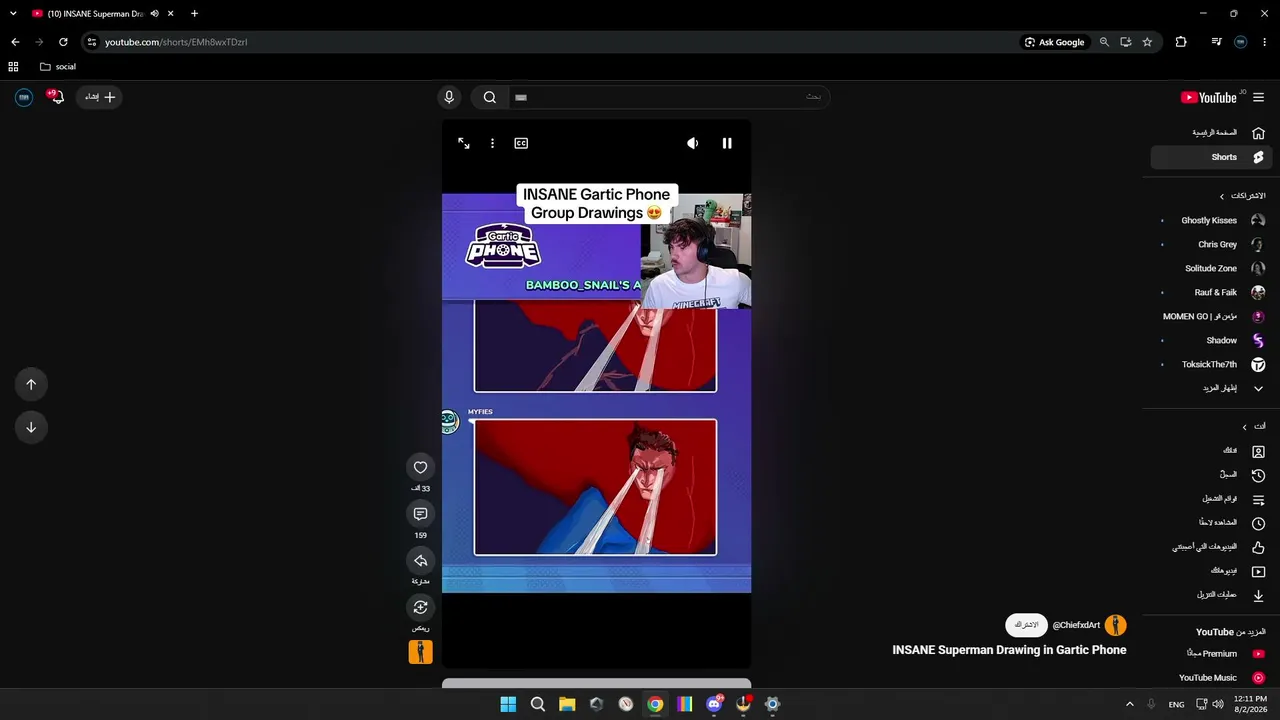Screen dimensions: 1280x720
Task: Open the YouTube account avatar menu
Action: coord(24,97)
